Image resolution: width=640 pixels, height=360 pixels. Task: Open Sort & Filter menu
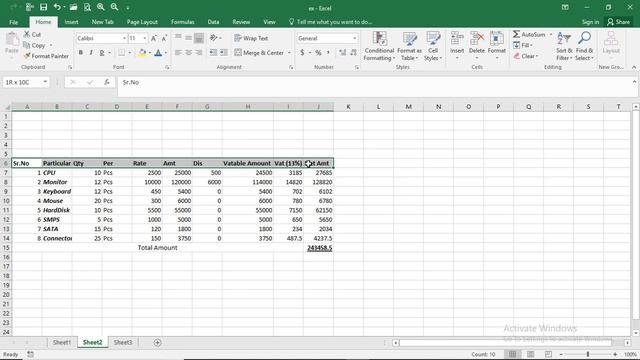click(564, 46)
